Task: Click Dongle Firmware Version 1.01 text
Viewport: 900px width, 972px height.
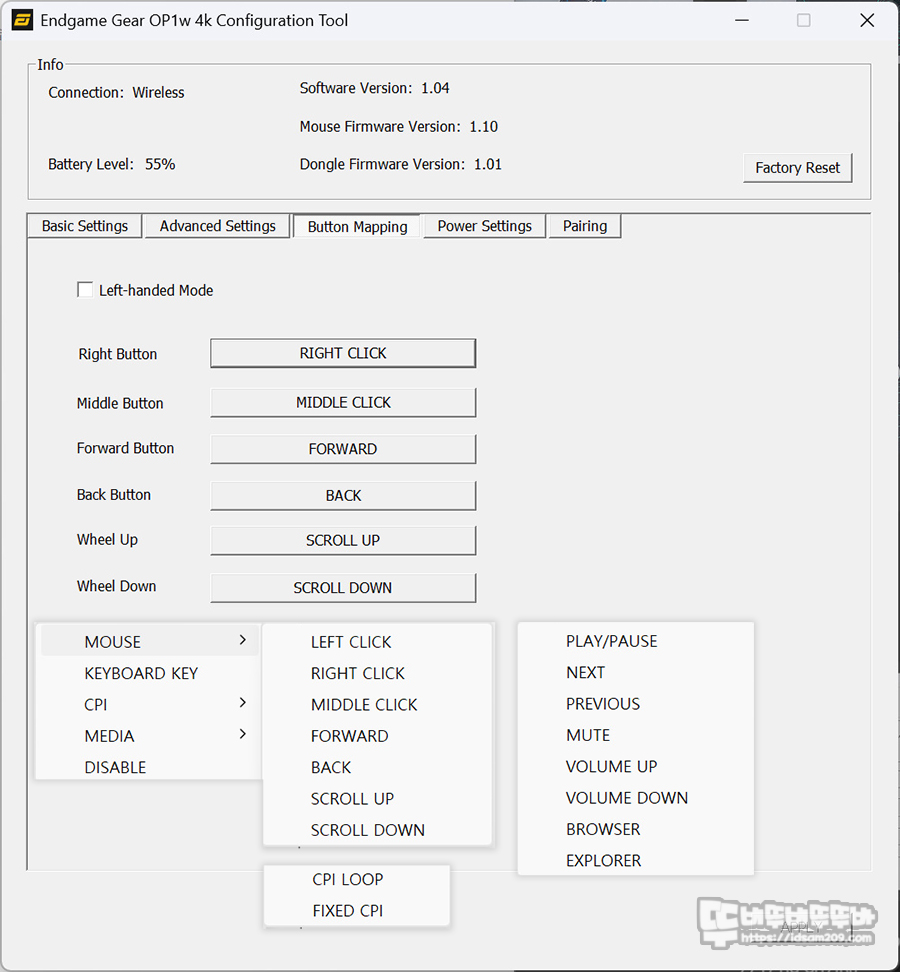Action: 400,164
